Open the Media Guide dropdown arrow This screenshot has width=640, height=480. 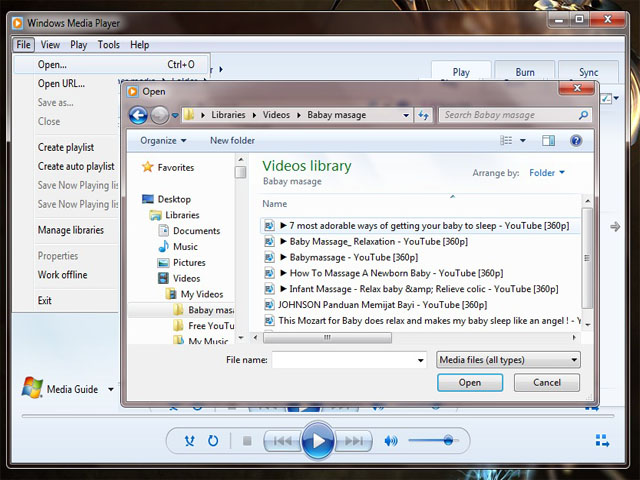pos(111,389)
